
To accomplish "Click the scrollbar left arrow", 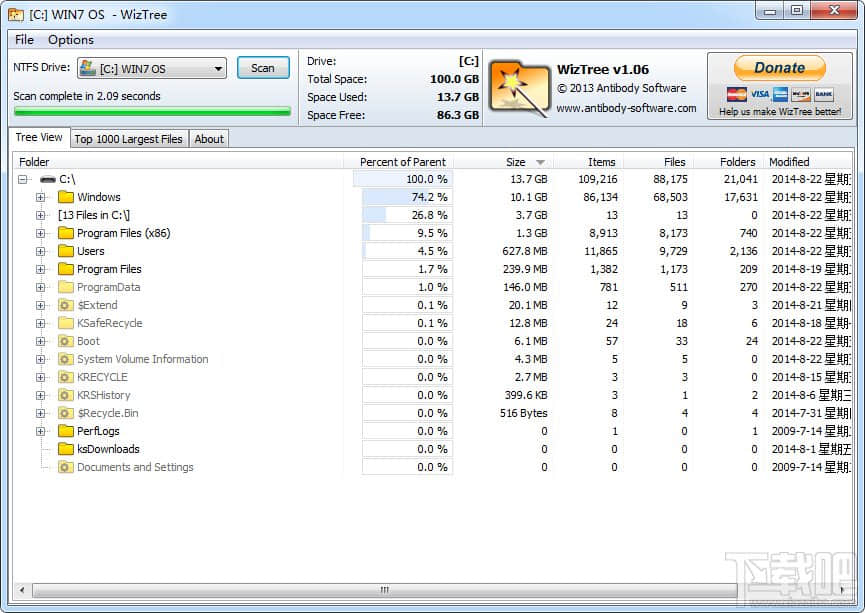I will coord(22,590).
